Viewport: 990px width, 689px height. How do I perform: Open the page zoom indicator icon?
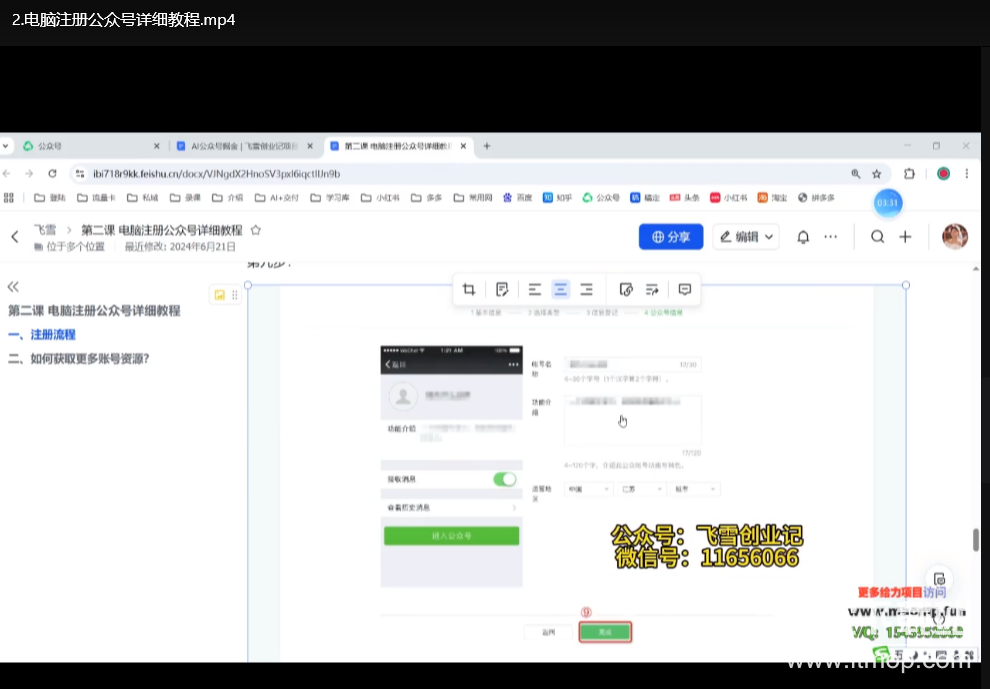click(x=856, y=174)
